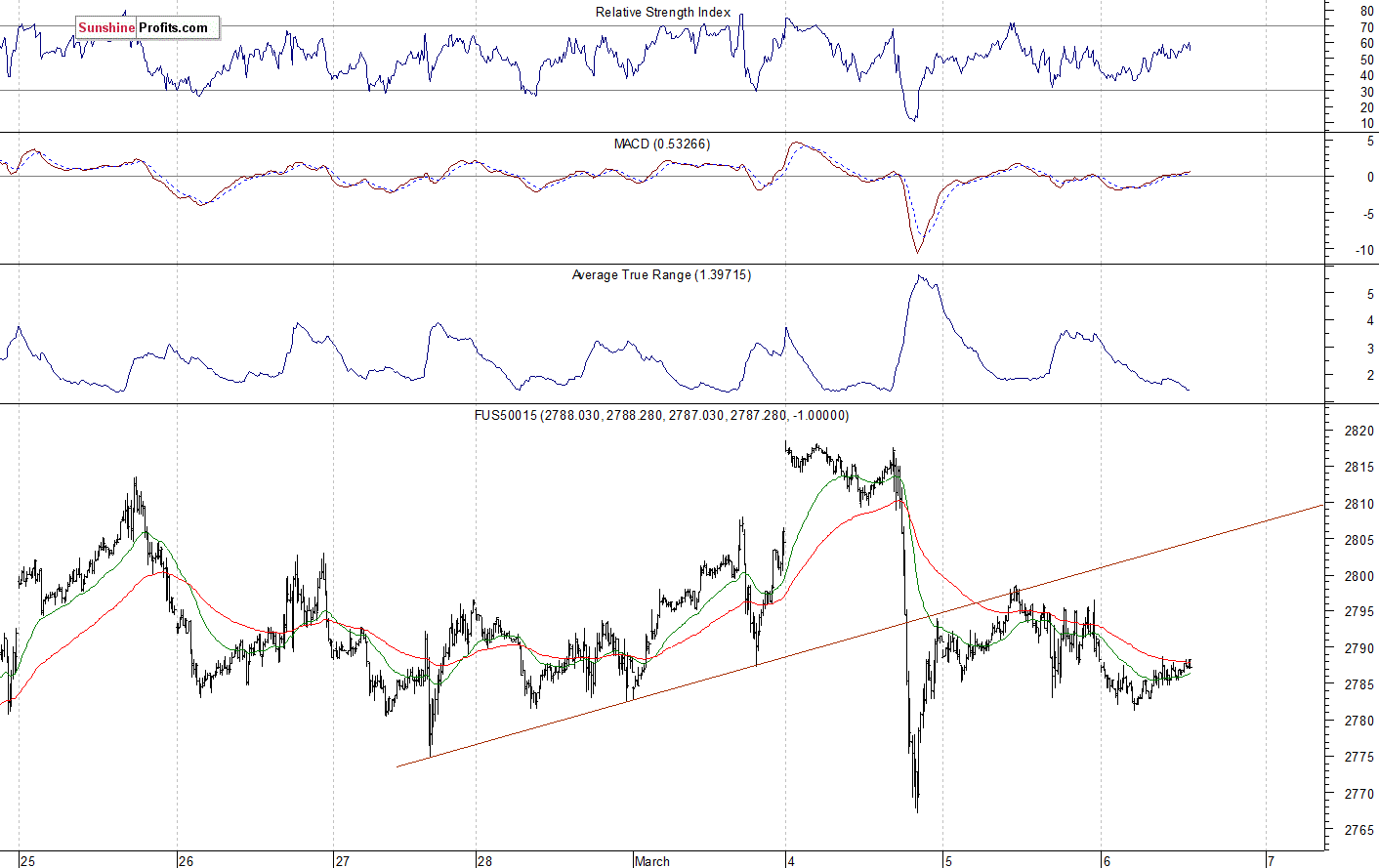1379x868 pixels.
Task: Click the 2765 price axis label
Action: click(1359, 830)
